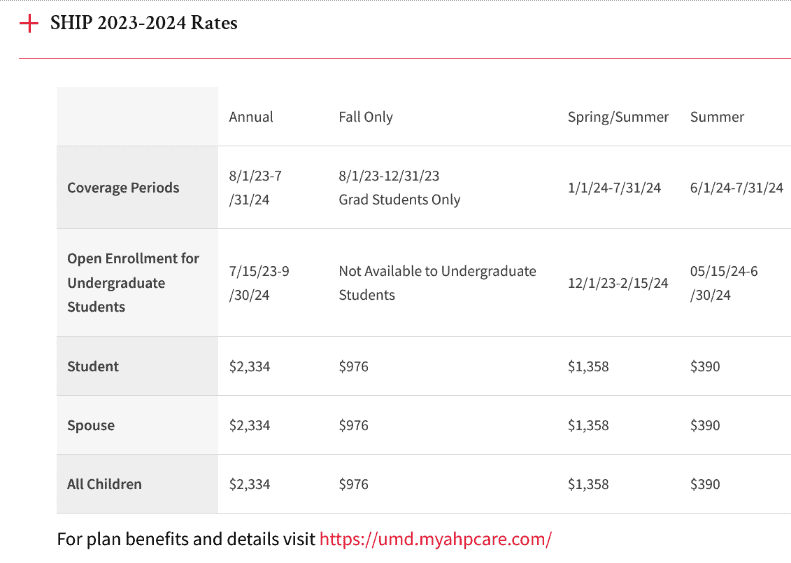
Task: Click the Student row header
Action: [x=93, y=367]
